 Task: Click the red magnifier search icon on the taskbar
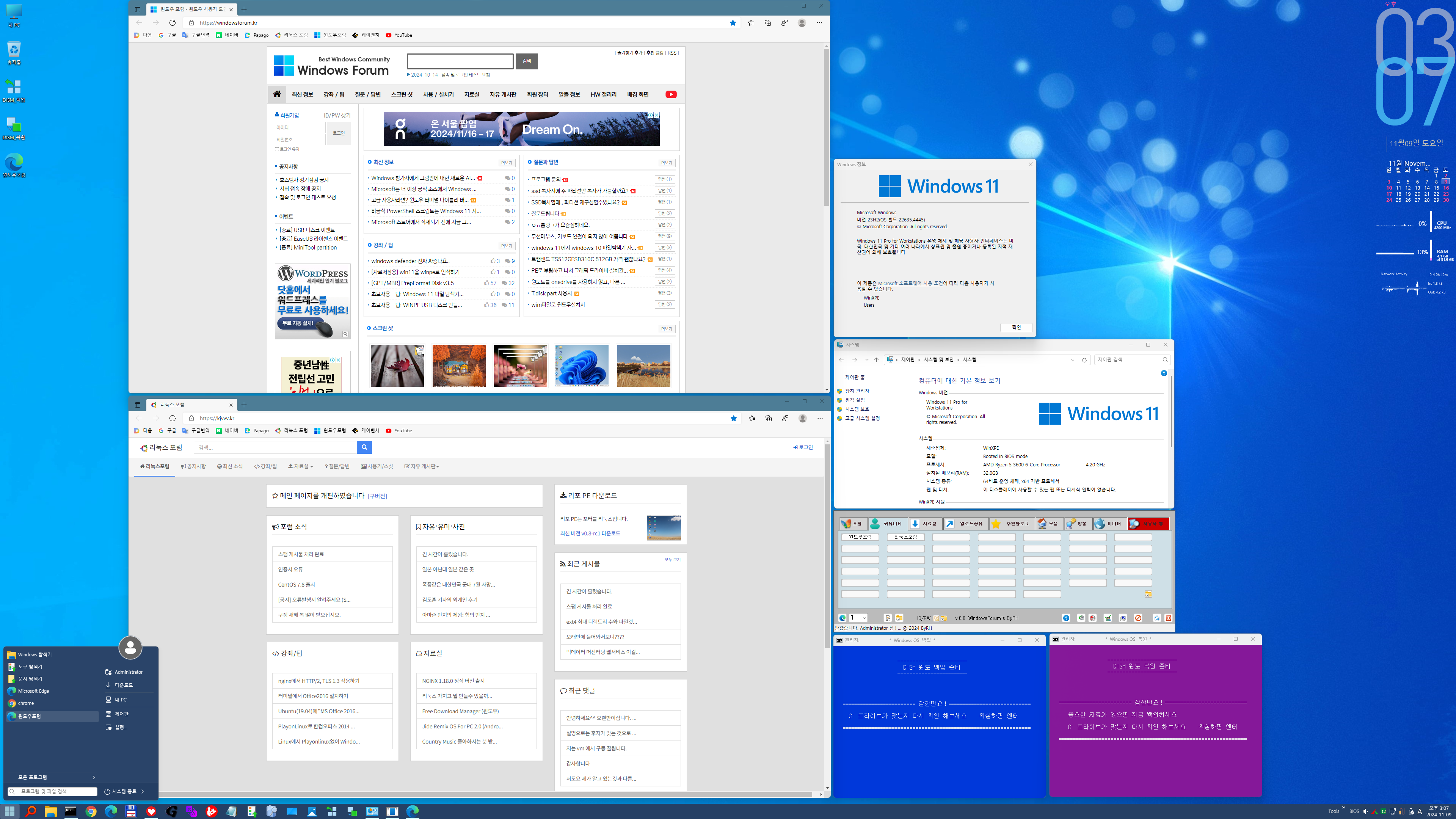[x=30, y=811]
